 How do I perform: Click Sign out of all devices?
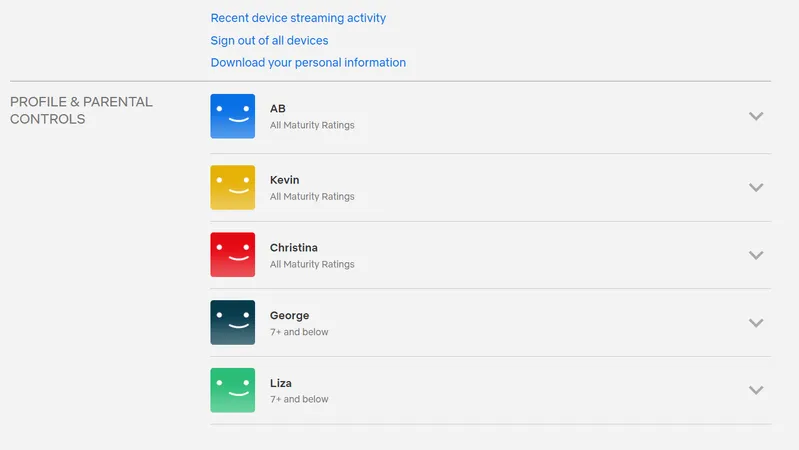pyautogui.click(x=269, y=40)
